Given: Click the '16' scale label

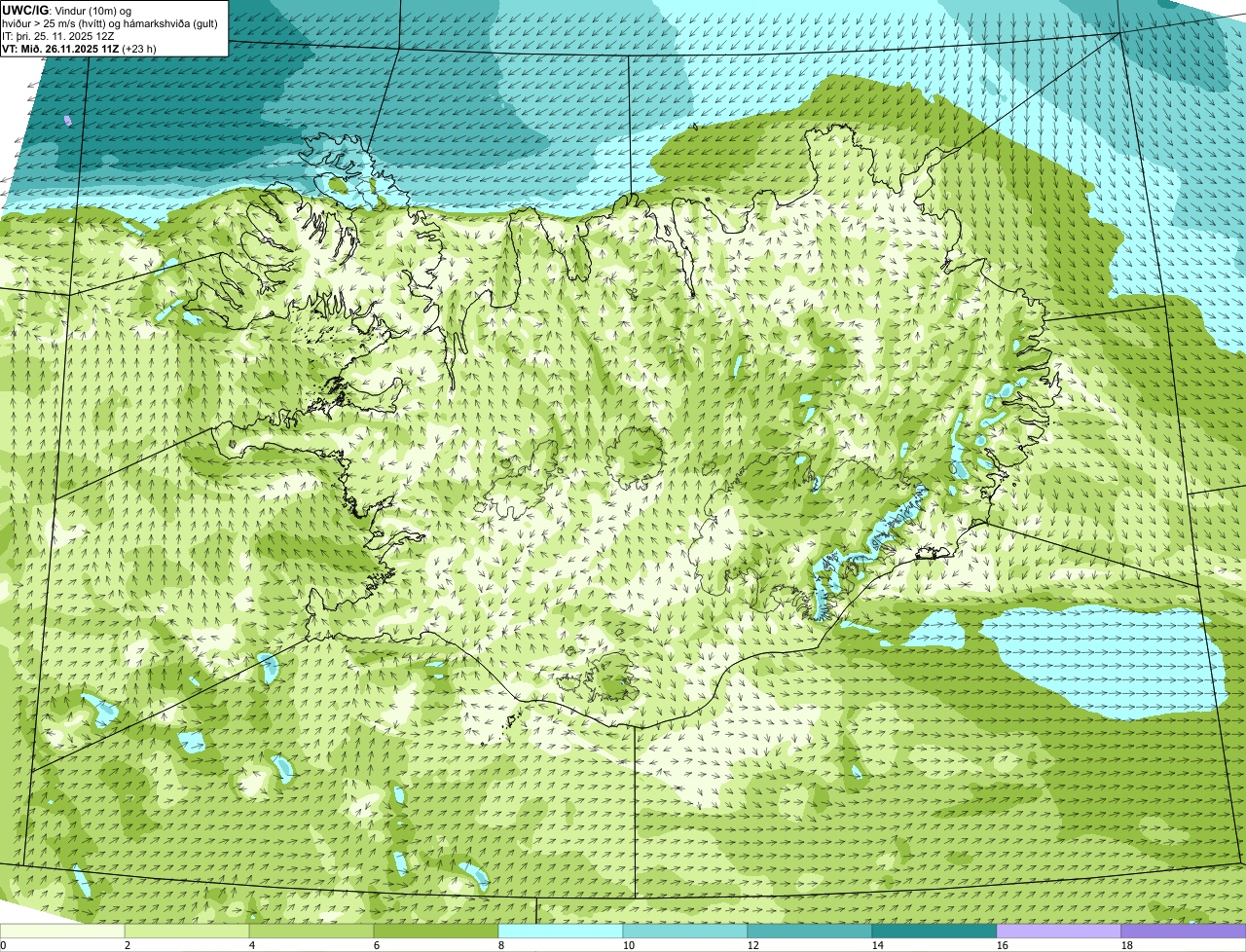Looking at the screenshot, I should pos(1003,945).
